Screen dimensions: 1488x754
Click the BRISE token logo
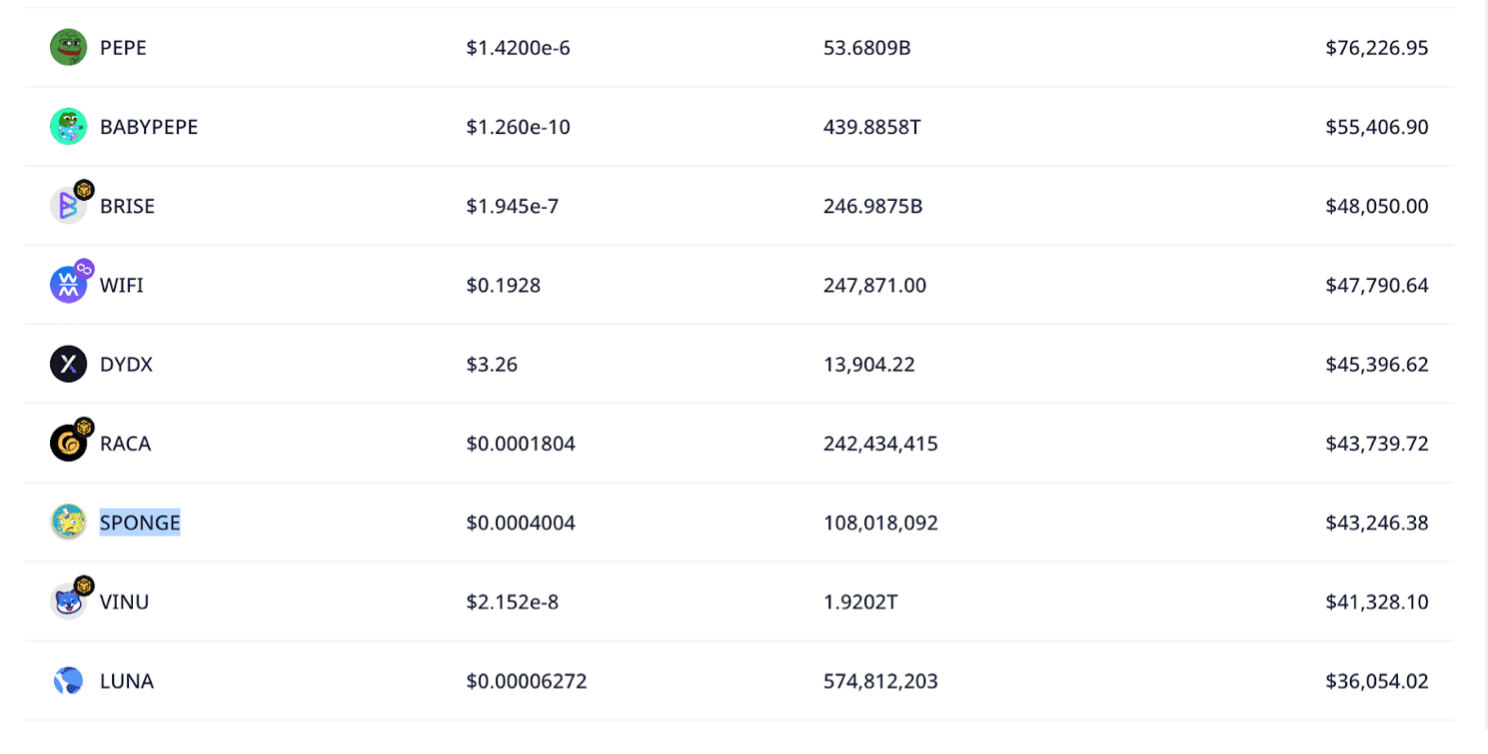70,204
